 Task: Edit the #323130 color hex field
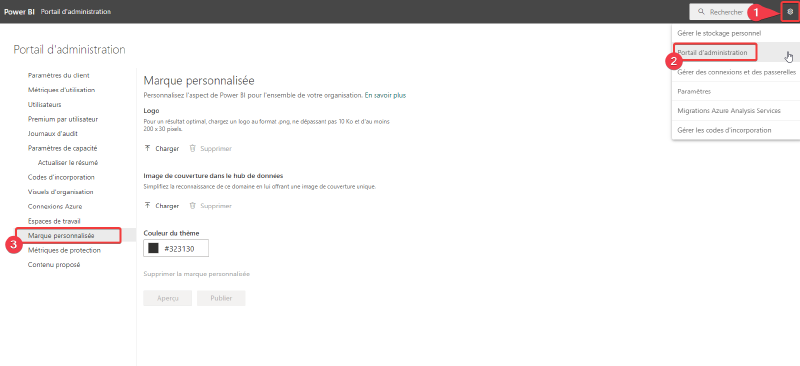coord(176,248)
